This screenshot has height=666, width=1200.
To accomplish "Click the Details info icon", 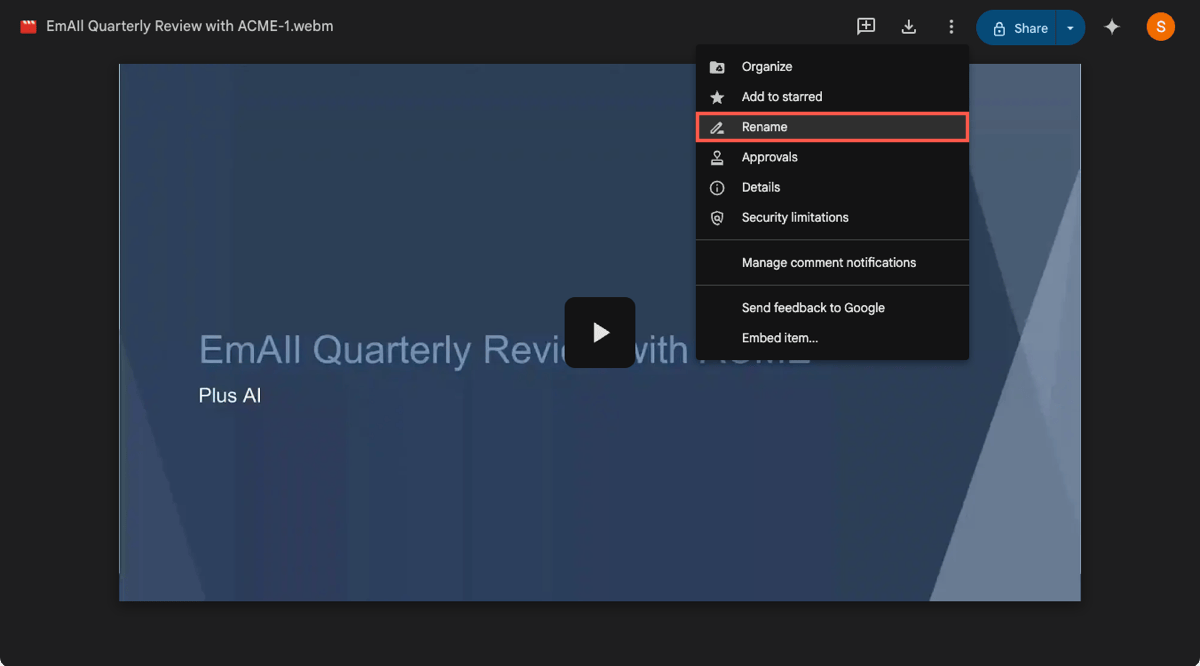I will [717, 187].
